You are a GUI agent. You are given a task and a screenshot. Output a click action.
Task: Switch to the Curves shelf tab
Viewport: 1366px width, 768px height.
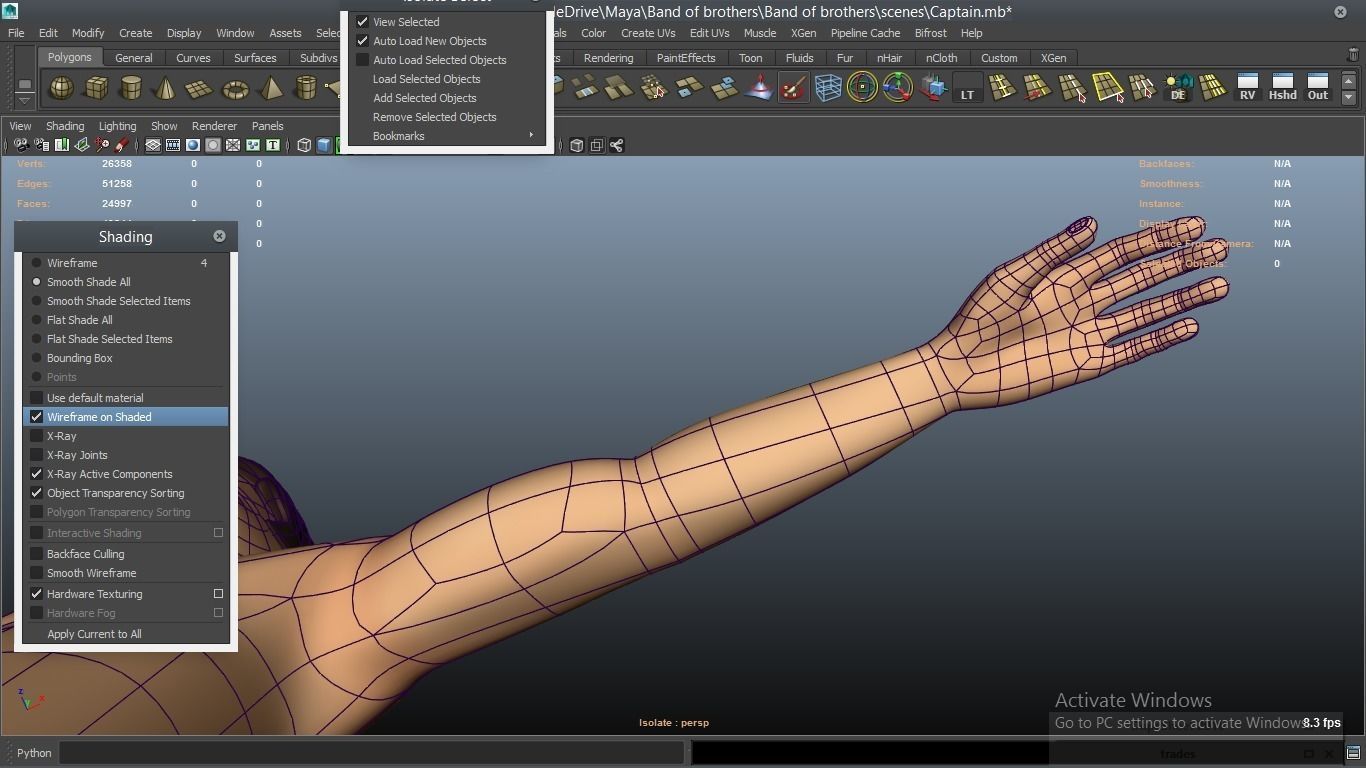point(193,58)
